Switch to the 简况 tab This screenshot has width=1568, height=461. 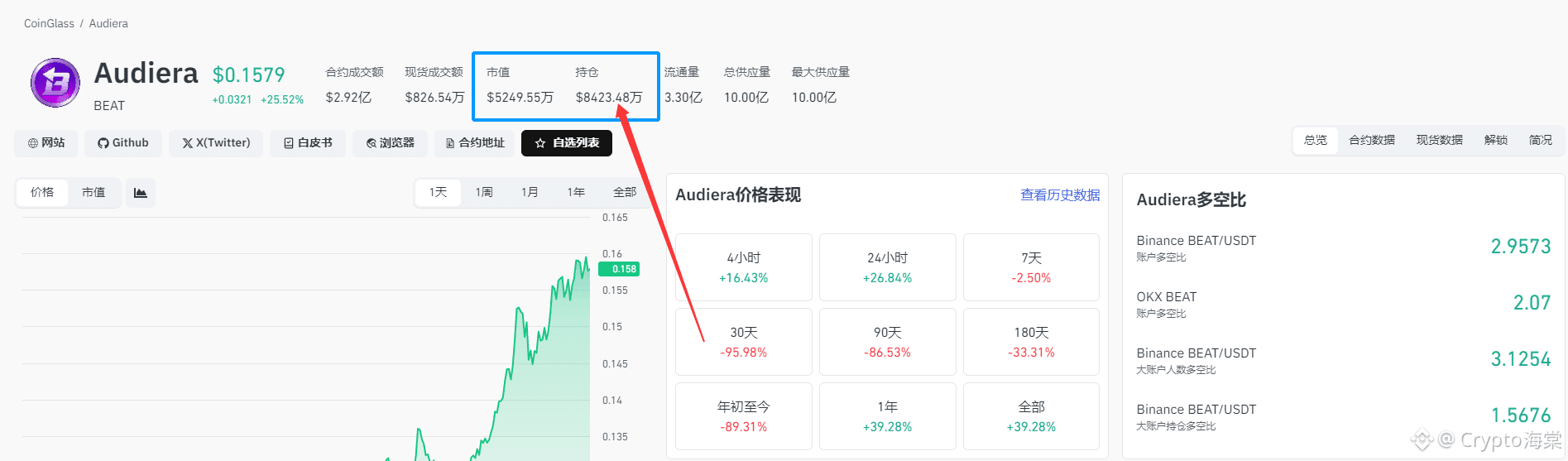click(1541, 141)
